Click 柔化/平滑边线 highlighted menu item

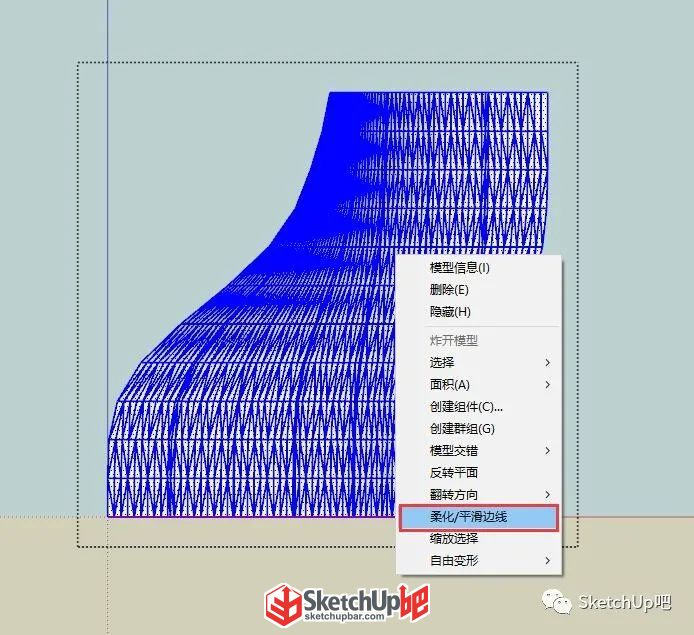479,517
